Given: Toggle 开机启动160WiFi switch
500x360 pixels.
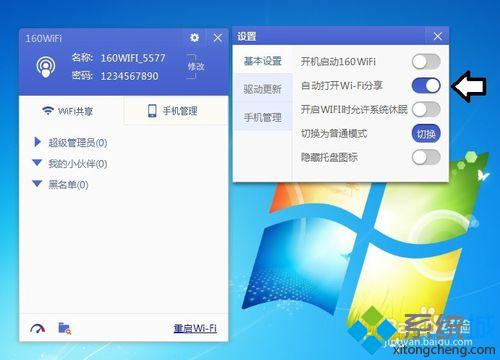Looking at the screenshot, I should [426, 62].
